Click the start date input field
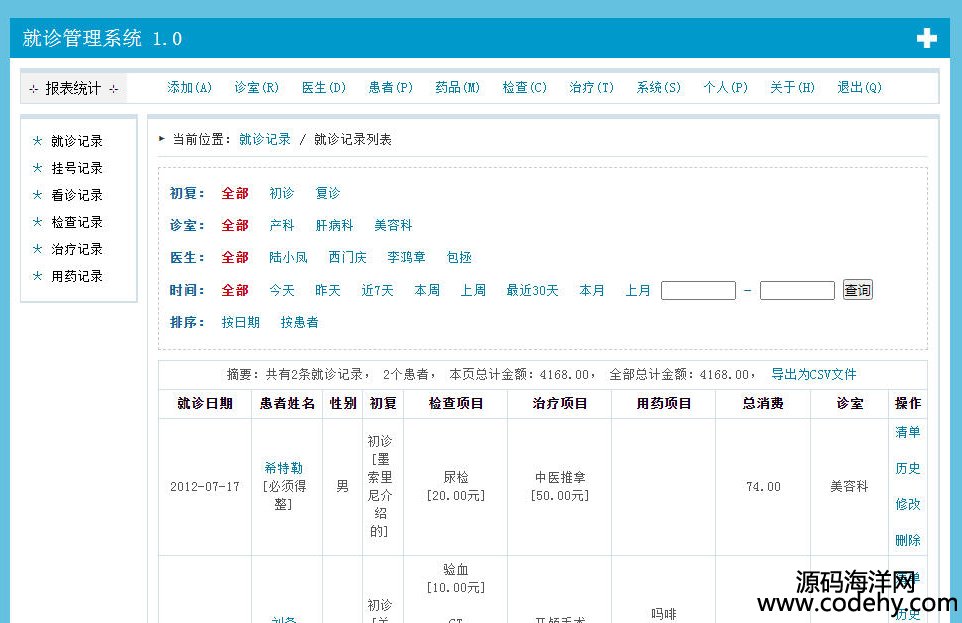 [x=698, y=290]
